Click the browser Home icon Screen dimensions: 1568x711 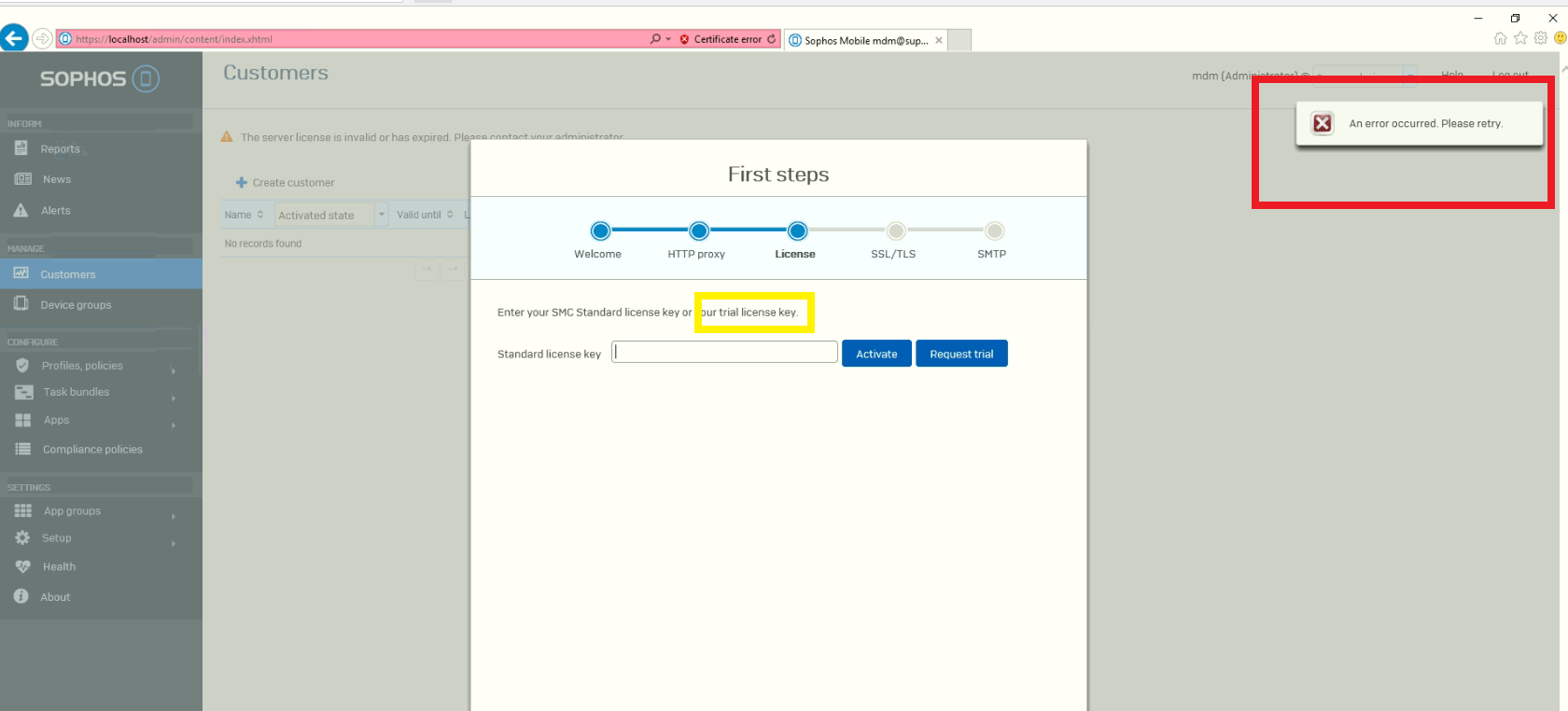(x=1500, y=38)
